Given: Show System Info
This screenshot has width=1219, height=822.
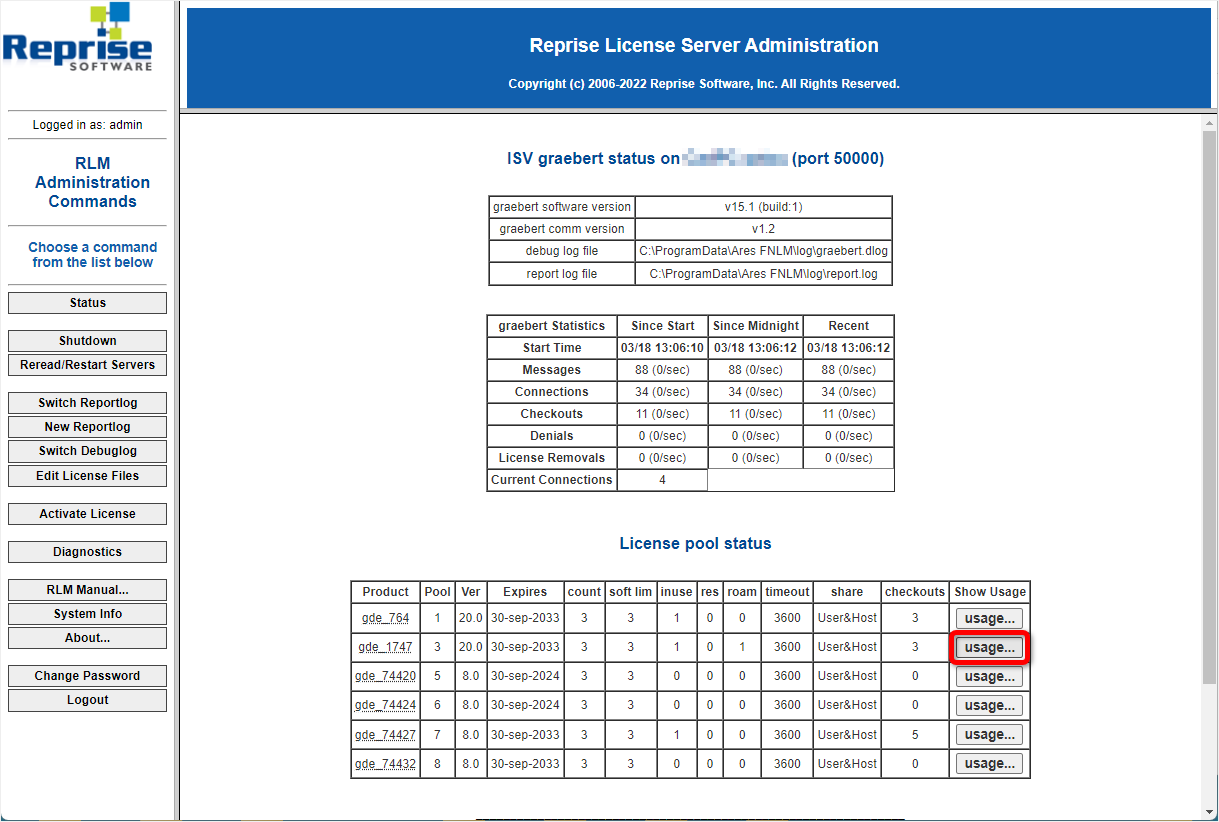Looking at the screenshot, I should tap(88, 614).
